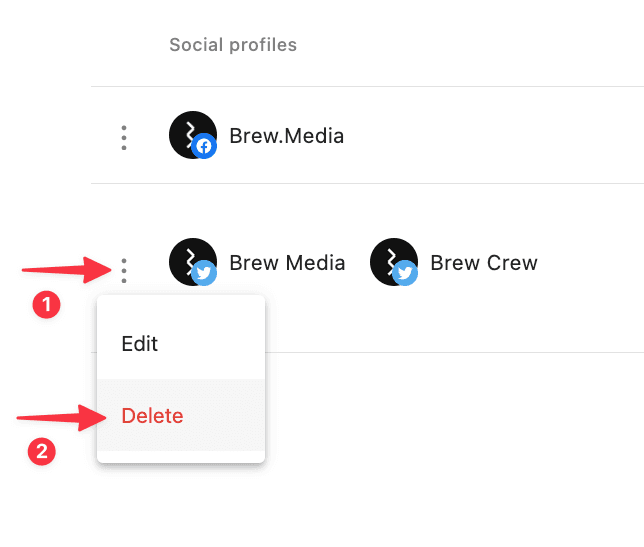Choose Edit from the context menu
The height and width of the screenshot is (547, 644).
(140, 344)
